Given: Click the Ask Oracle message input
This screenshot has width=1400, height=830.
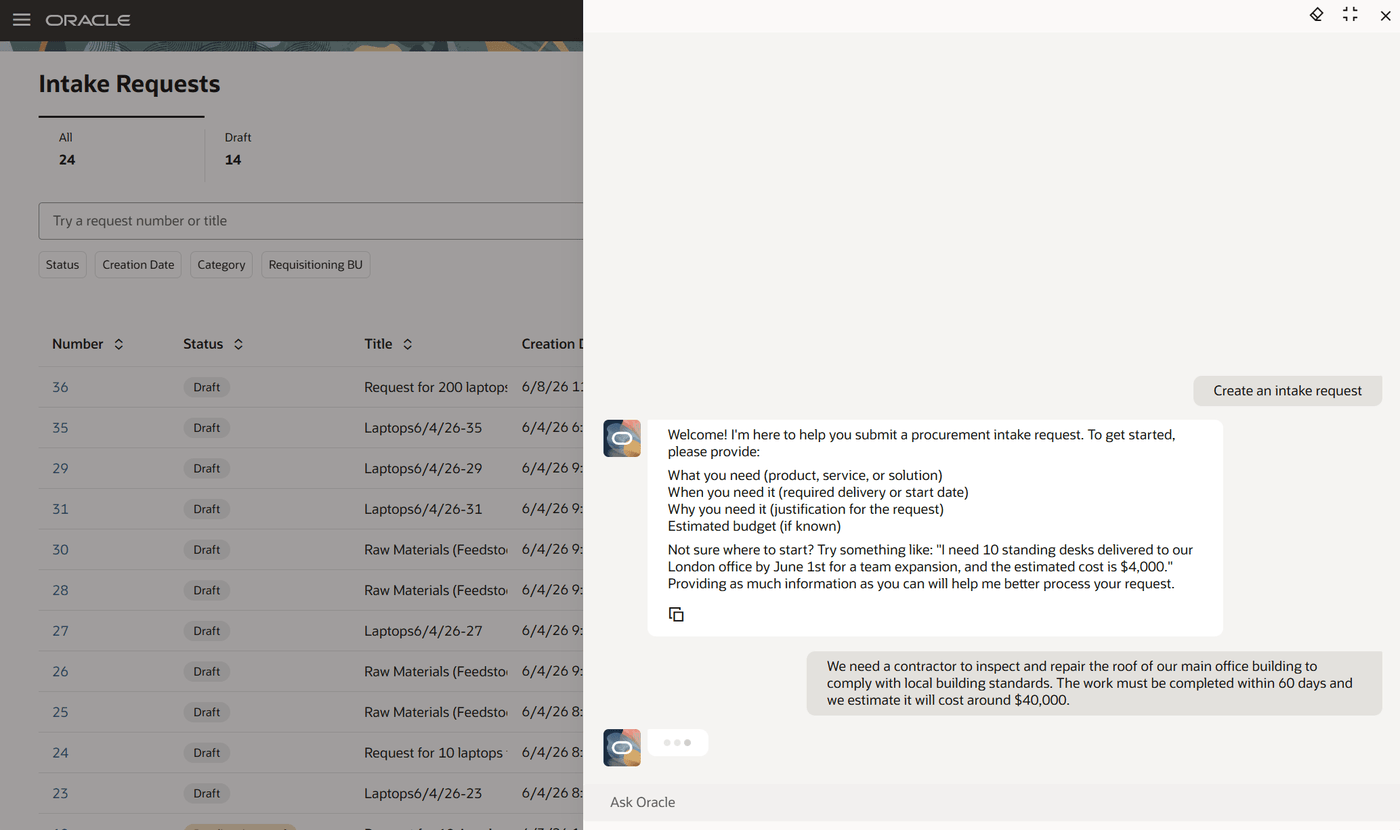Looking at the screenshot, I should tap(990, 802).
